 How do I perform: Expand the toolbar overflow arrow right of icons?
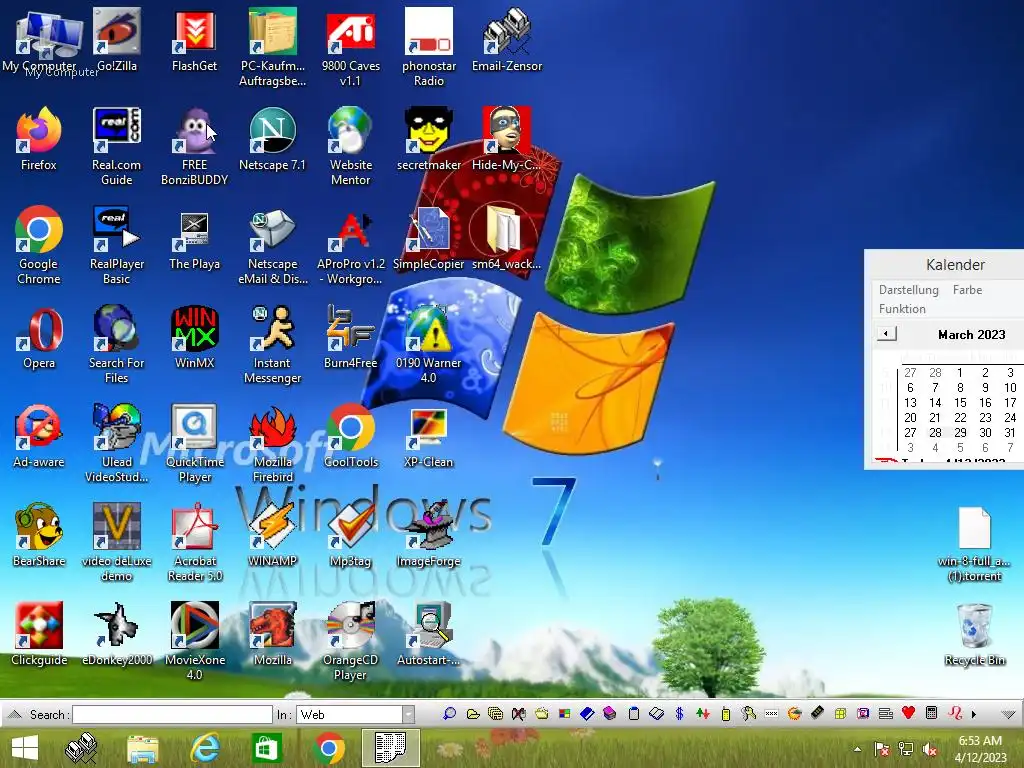pyautogui.click(x=974, y=714)
